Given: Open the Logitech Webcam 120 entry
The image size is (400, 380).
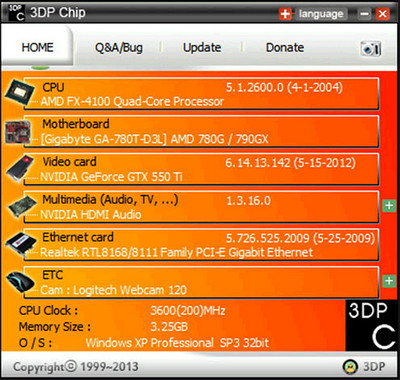Looking at the screenshot, I should [201, 282].
